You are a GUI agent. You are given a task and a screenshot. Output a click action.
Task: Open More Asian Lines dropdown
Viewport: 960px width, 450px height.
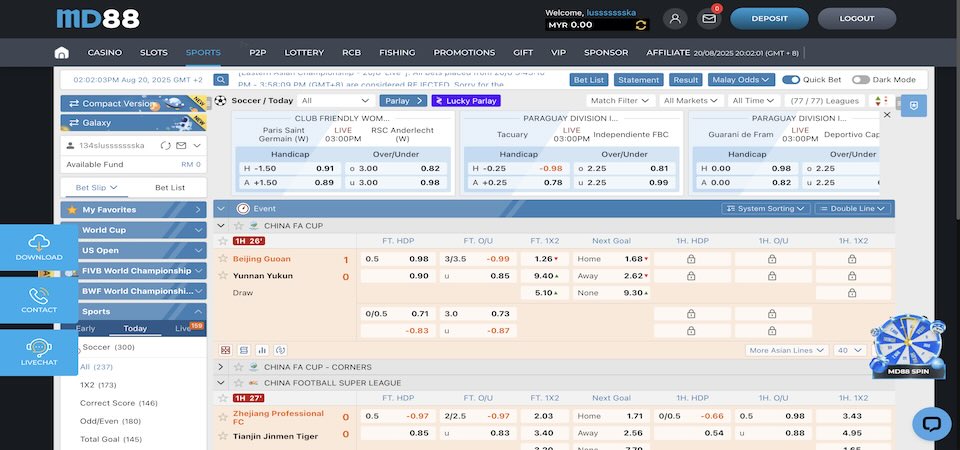click(x=787, y=350)
